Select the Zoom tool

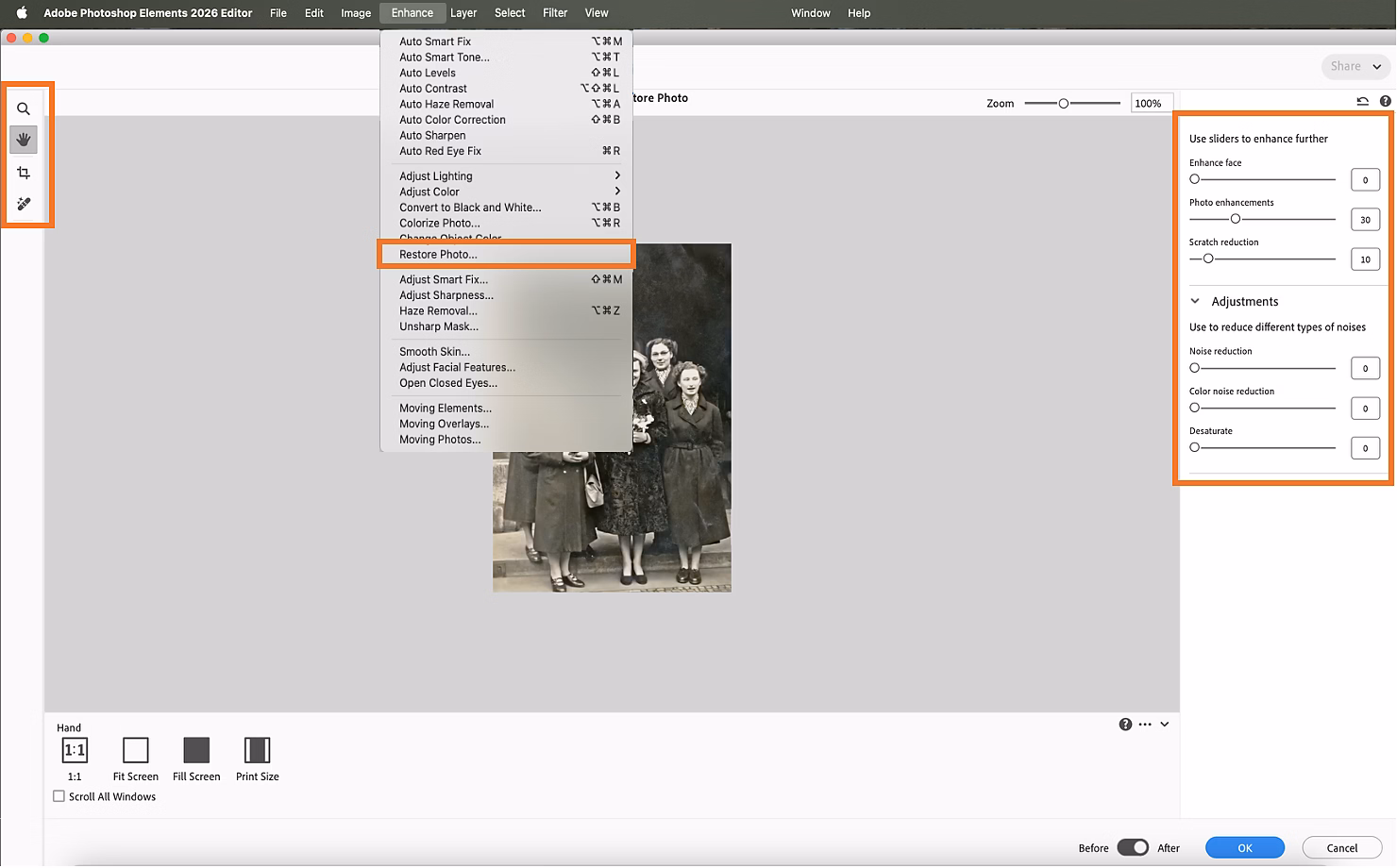point(24,108)
